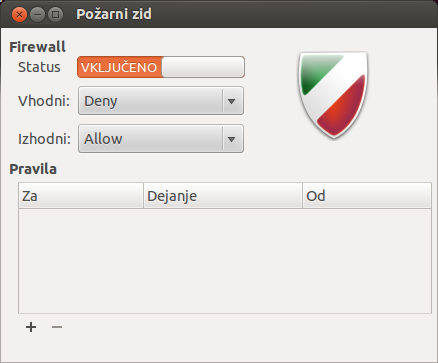Close the Požarni zid window

pos(19,15)
